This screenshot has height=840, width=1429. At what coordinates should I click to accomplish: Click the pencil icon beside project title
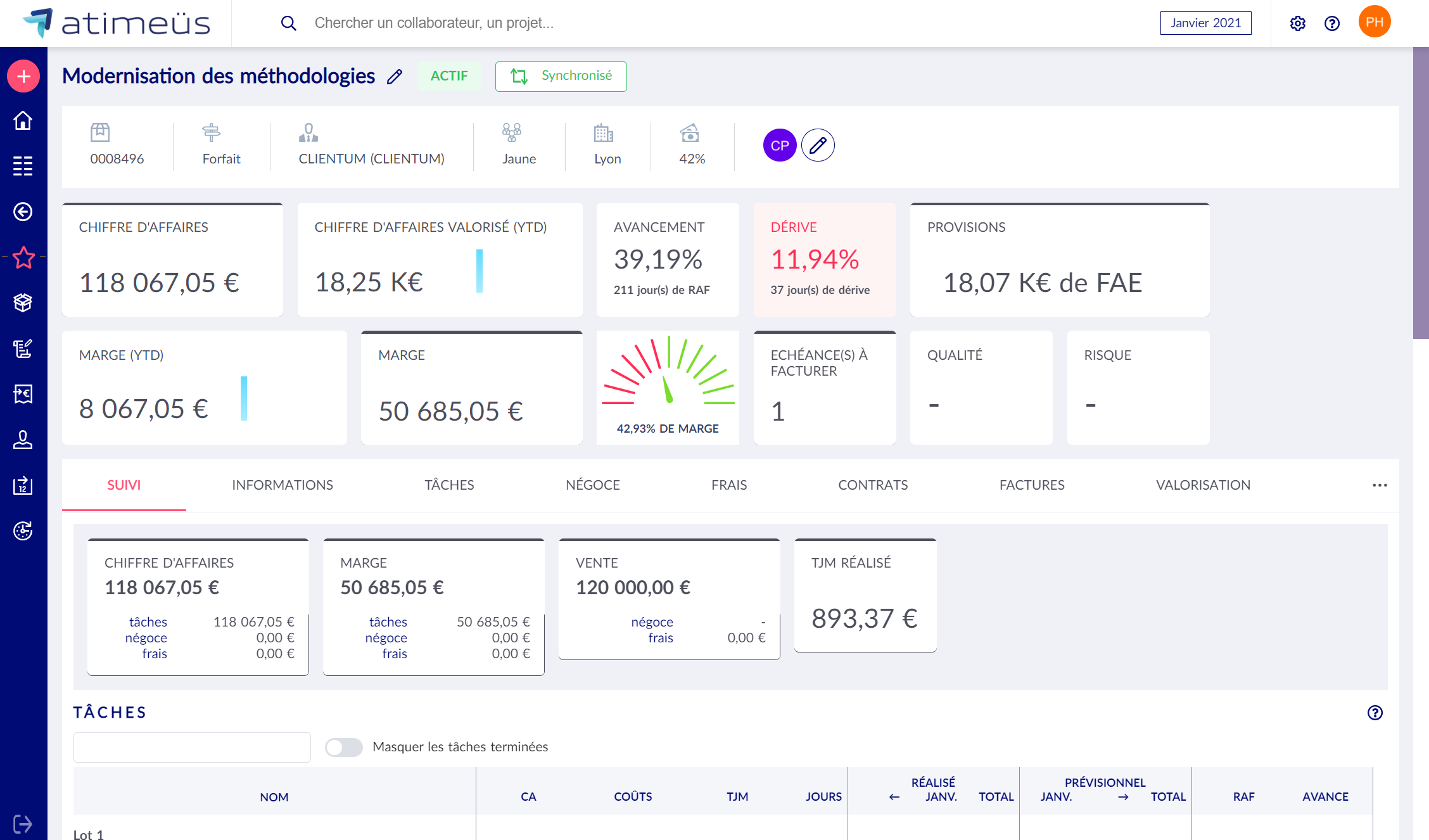(395, 77)
